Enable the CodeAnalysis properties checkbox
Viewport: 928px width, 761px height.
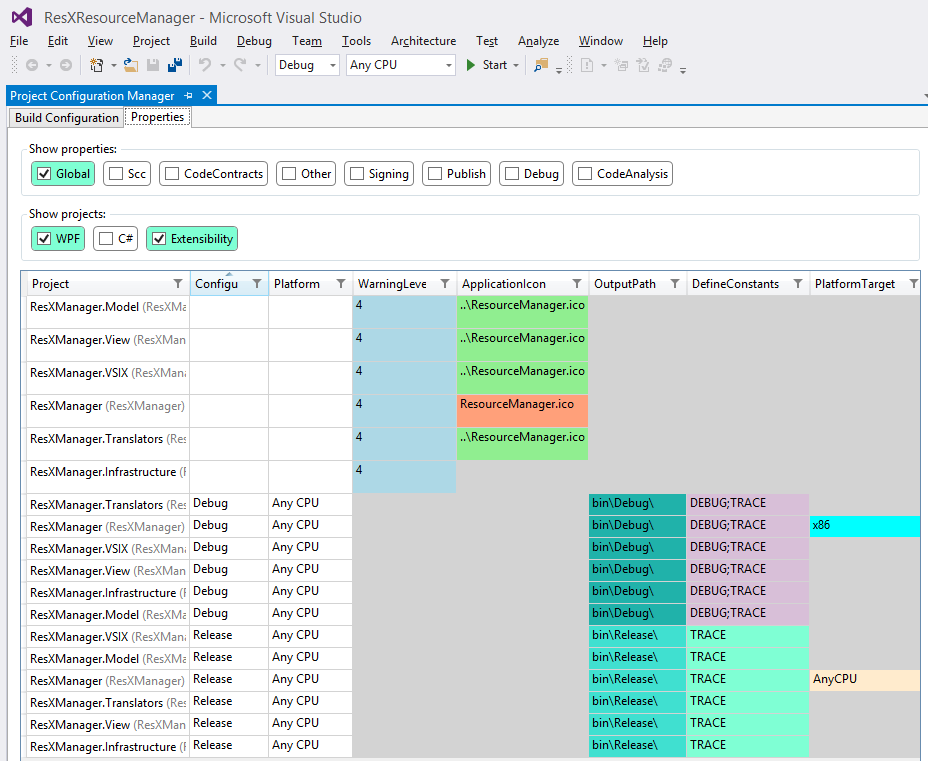coord(585,174)
